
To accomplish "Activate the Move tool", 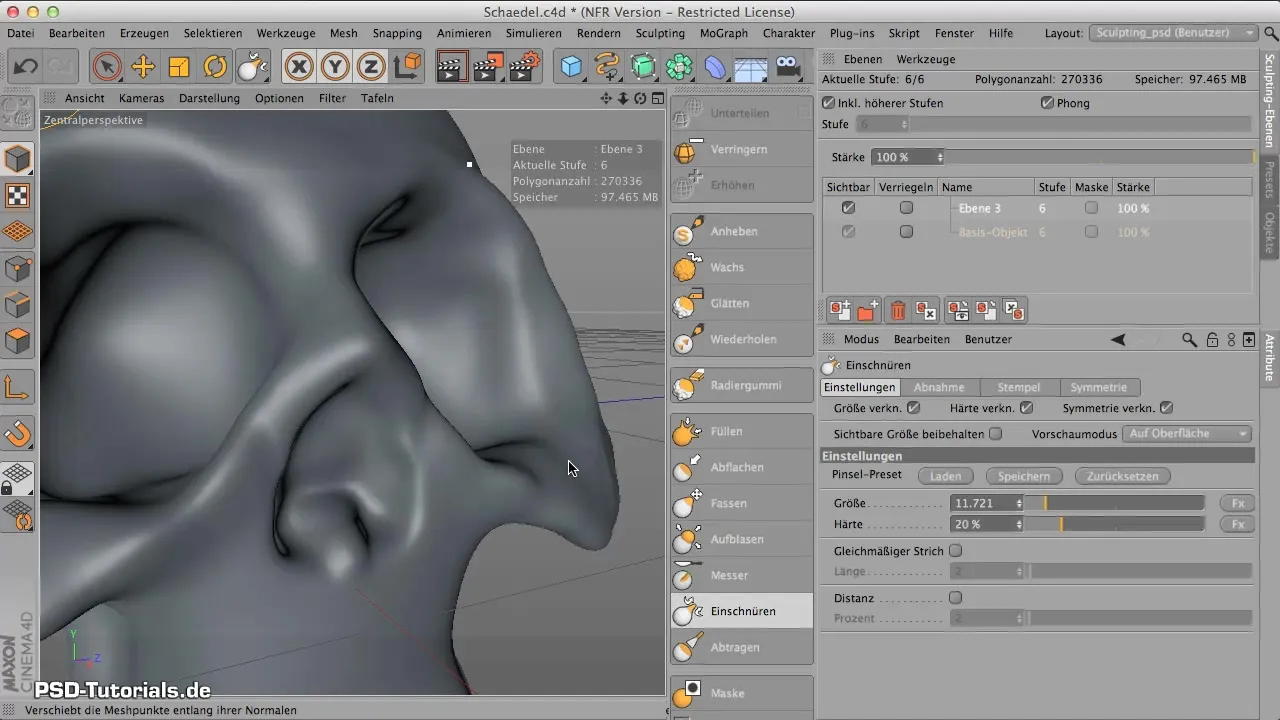I will pos(143,67).
